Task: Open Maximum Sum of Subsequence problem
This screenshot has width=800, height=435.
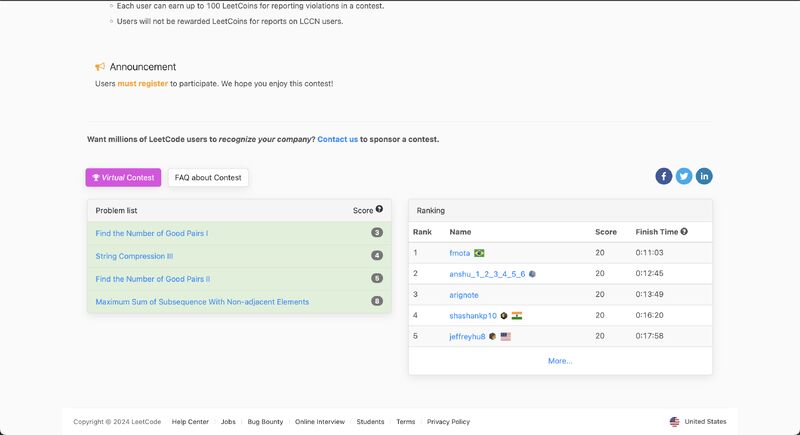Action: pyautogui.click(x=202, y=301)
